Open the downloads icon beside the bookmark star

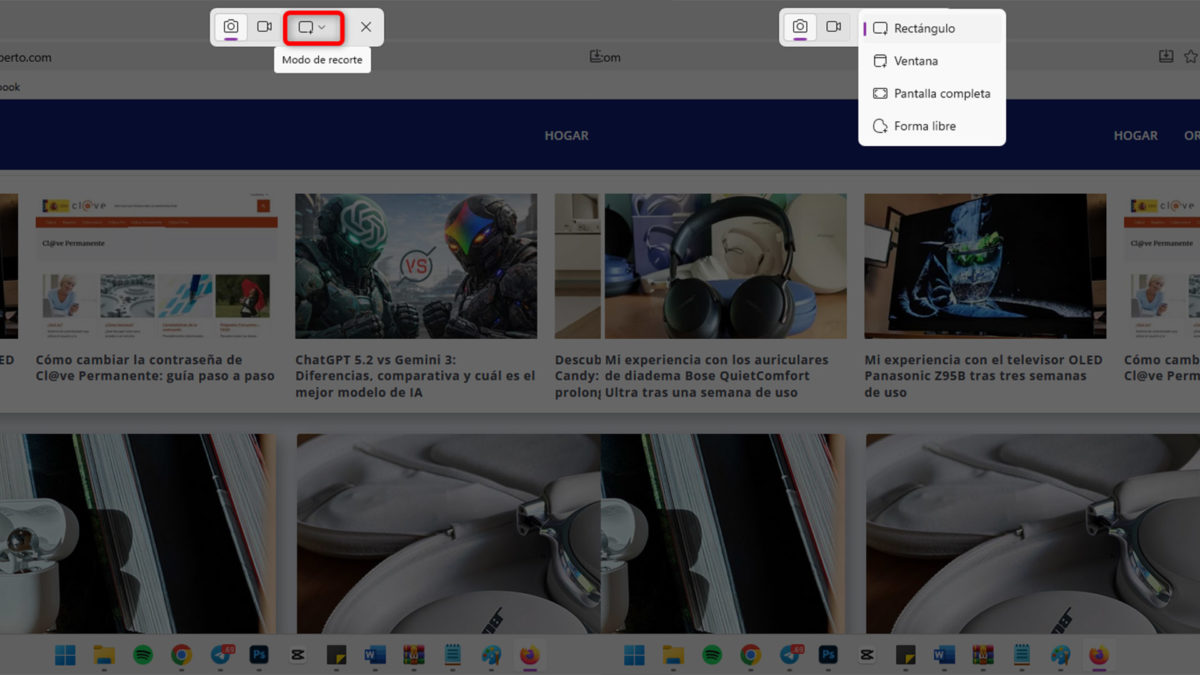point(1165,57)
